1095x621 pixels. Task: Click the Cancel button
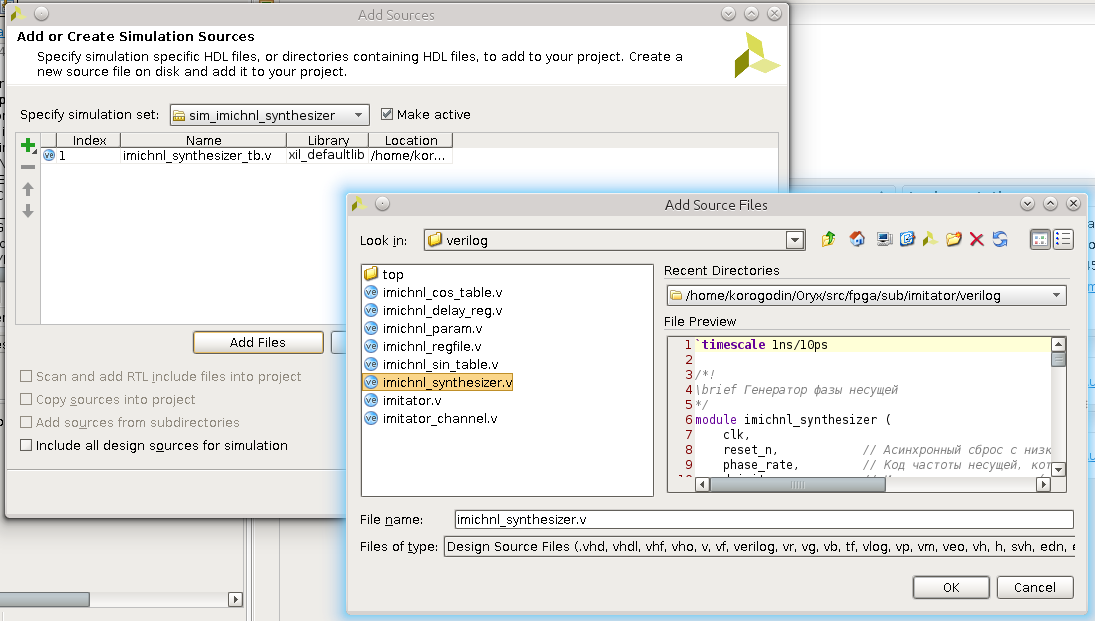pos(1035,587)
